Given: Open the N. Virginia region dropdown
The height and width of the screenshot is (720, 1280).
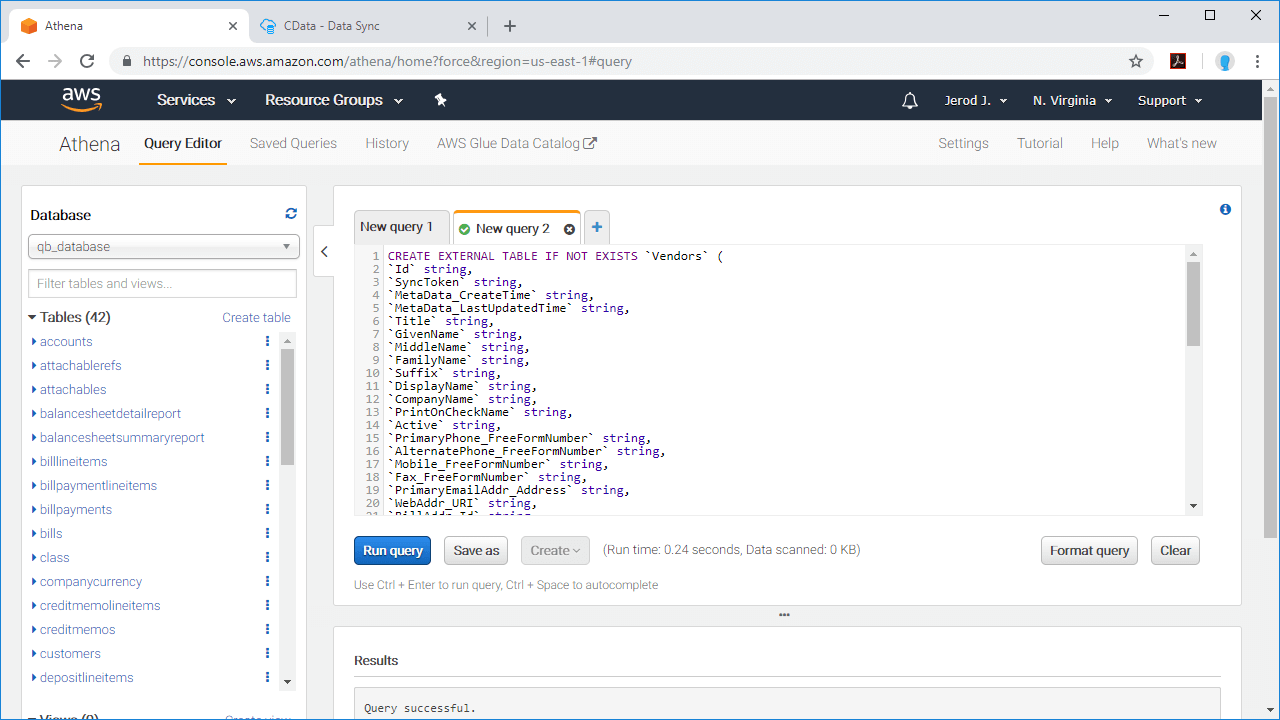Looking at the screenshot, I should [x=1073, y=100].
